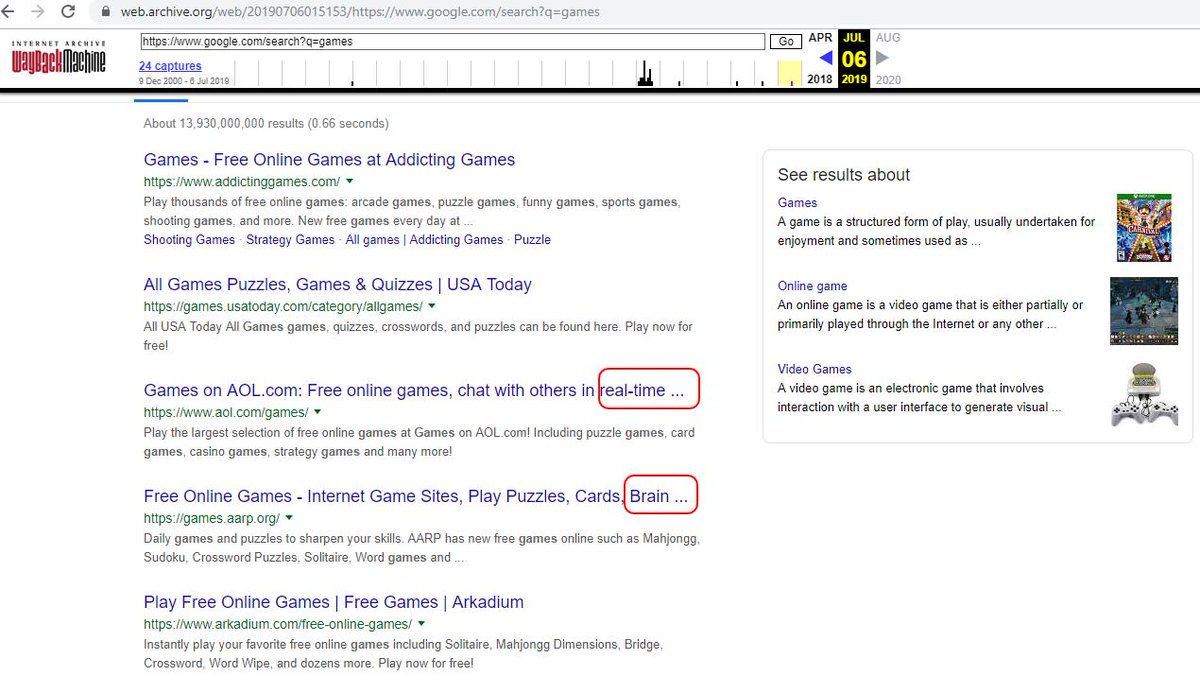
Task: Click the result count text About 13,930,000,000 results
Action: tap(266, 124)
